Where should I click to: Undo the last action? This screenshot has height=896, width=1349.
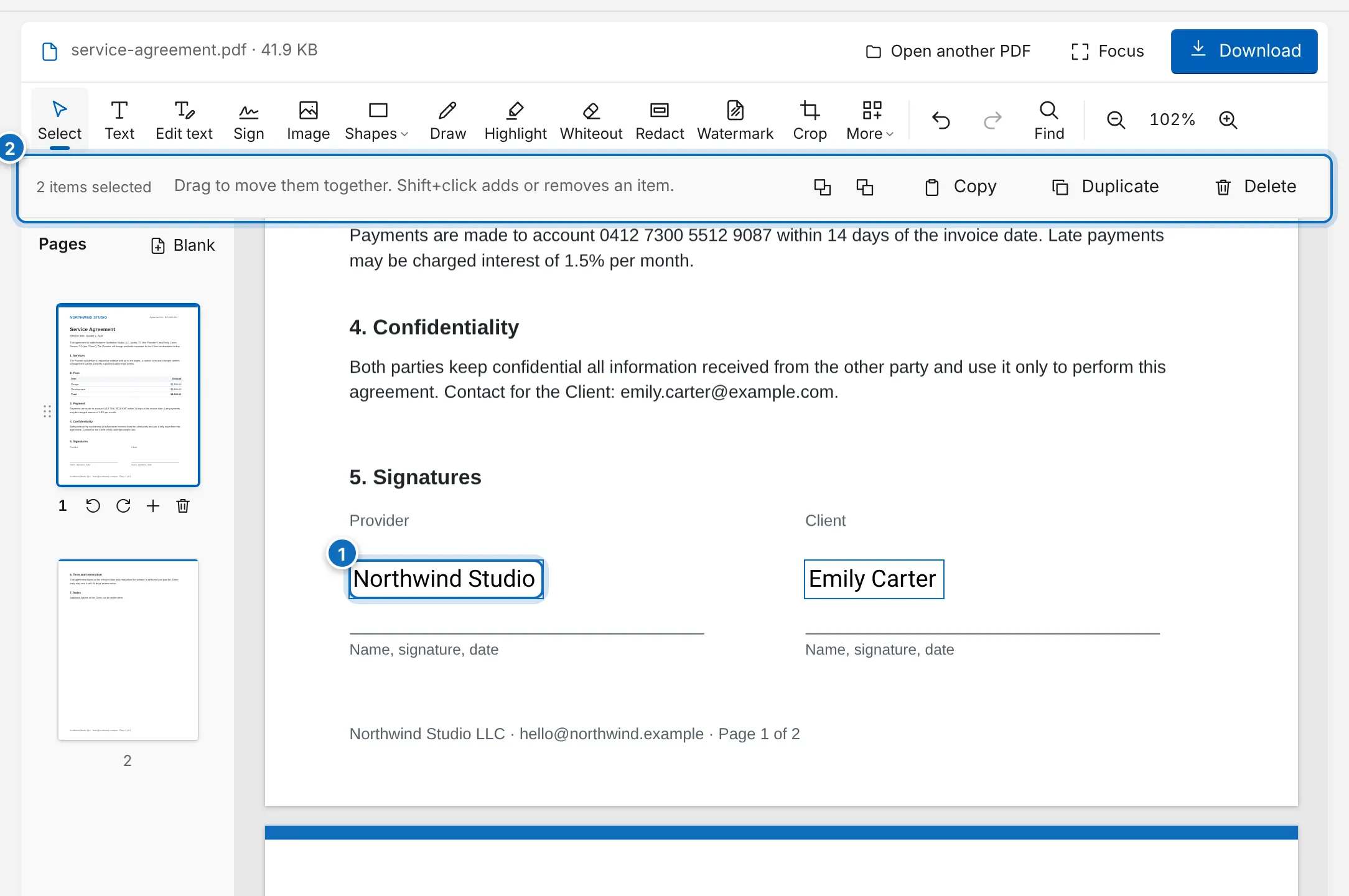click(941, 119)
